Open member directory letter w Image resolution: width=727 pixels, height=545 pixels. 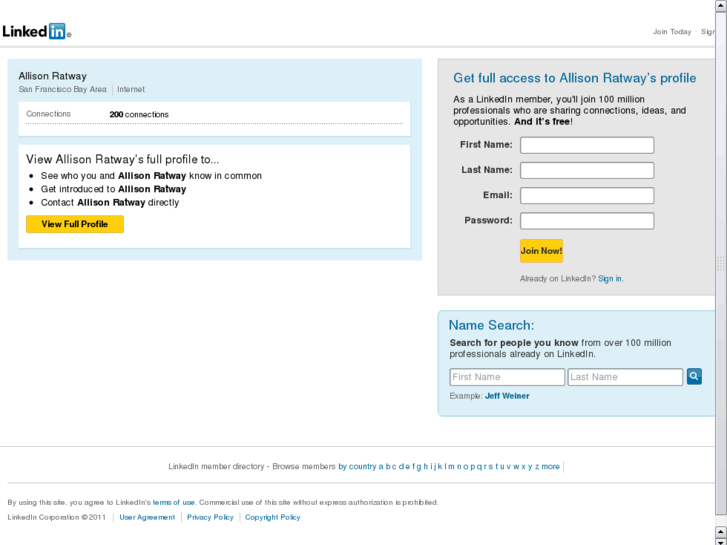(x=516, y=467)
